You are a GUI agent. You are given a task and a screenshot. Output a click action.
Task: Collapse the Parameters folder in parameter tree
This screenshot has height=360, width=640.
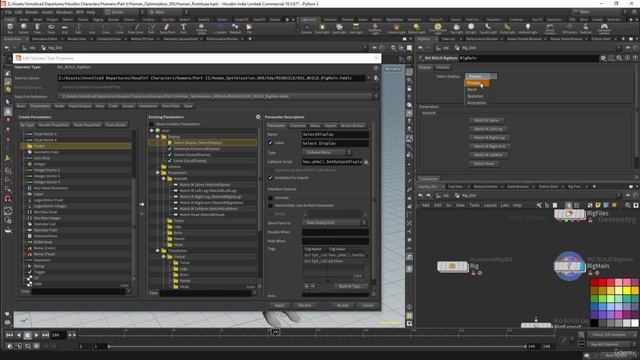point(158,173)
